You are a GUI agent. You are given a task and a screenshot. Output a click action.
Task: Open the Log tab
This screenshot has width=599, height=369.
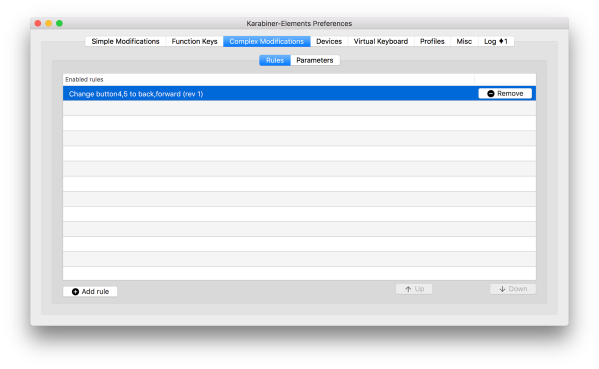(496, 41)
